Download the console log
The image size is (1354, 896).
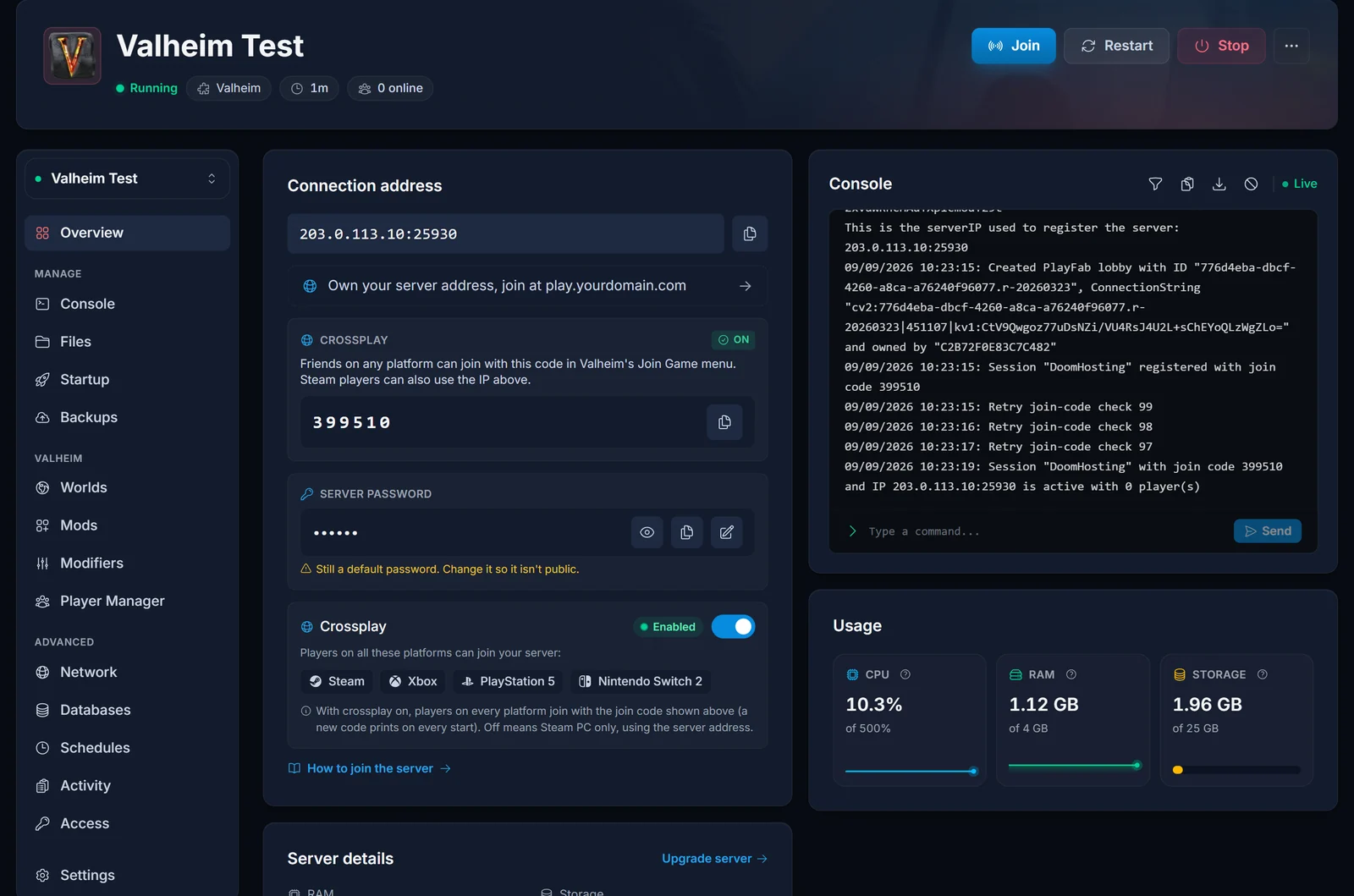coord(1219,184)
